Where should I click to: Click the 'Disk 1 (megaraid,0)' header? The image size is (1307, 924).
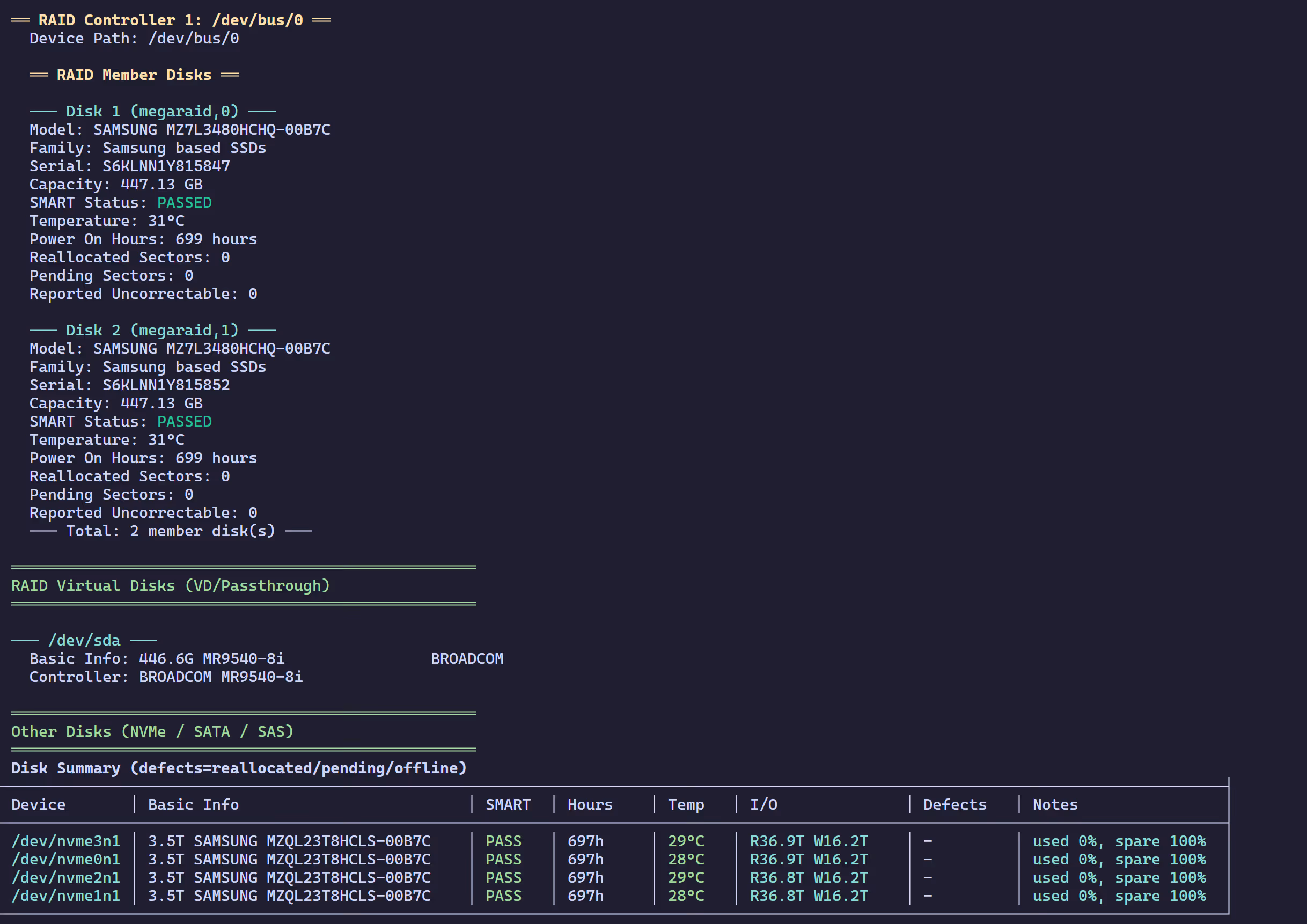152,111
